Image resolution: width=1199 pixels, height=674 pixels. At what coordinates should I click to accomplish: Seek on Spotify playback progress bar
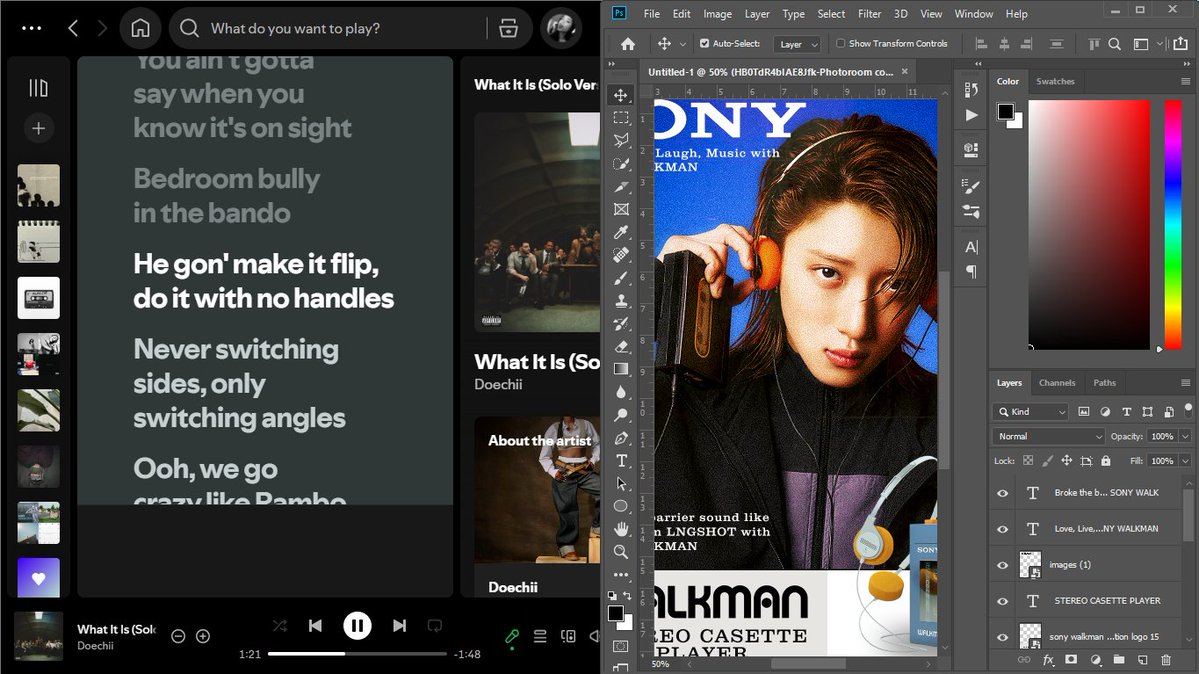[x=357, y=654]
